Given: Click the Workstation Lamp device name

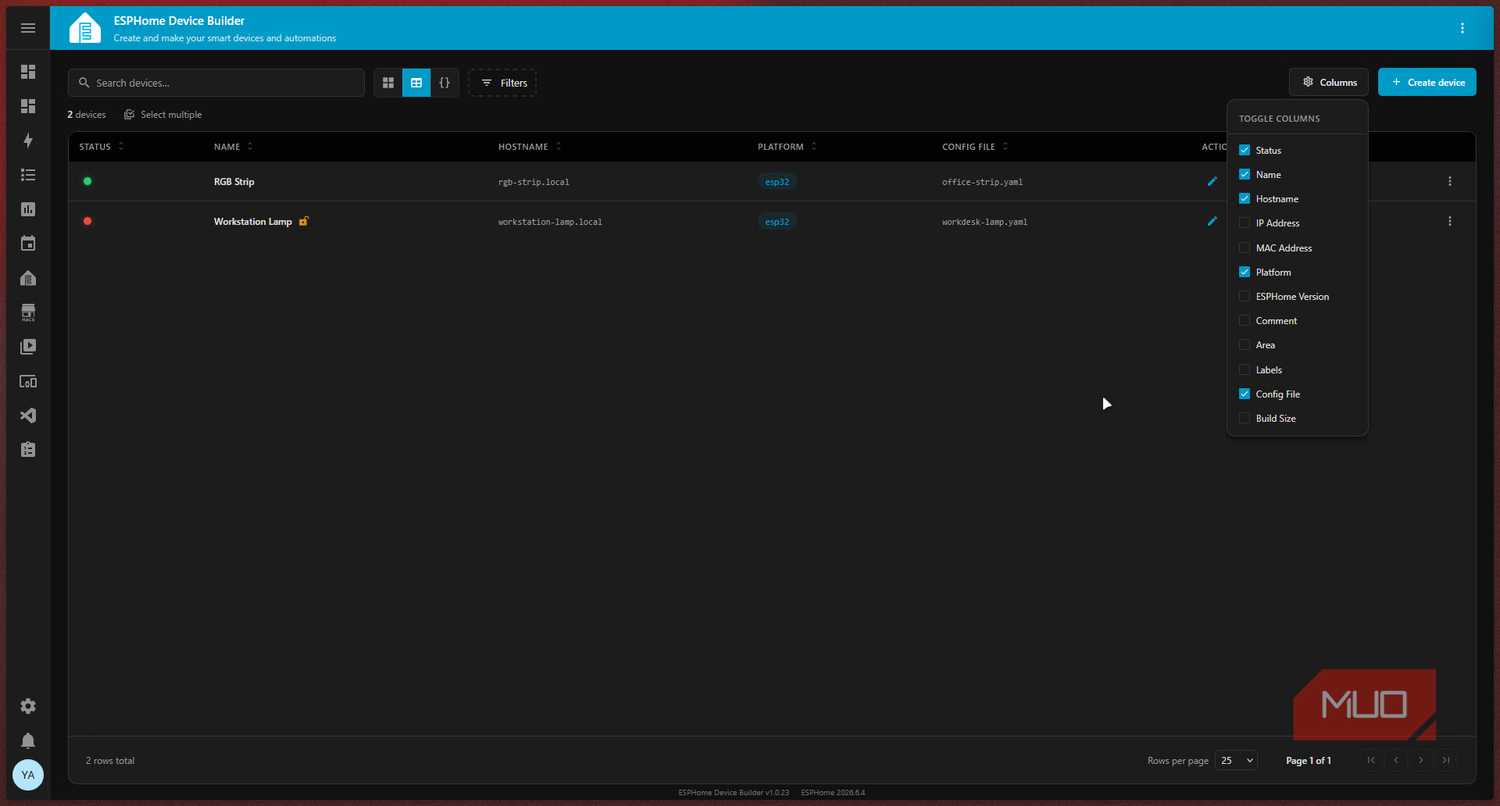Looking at the screenshot, I should [253, 222].
